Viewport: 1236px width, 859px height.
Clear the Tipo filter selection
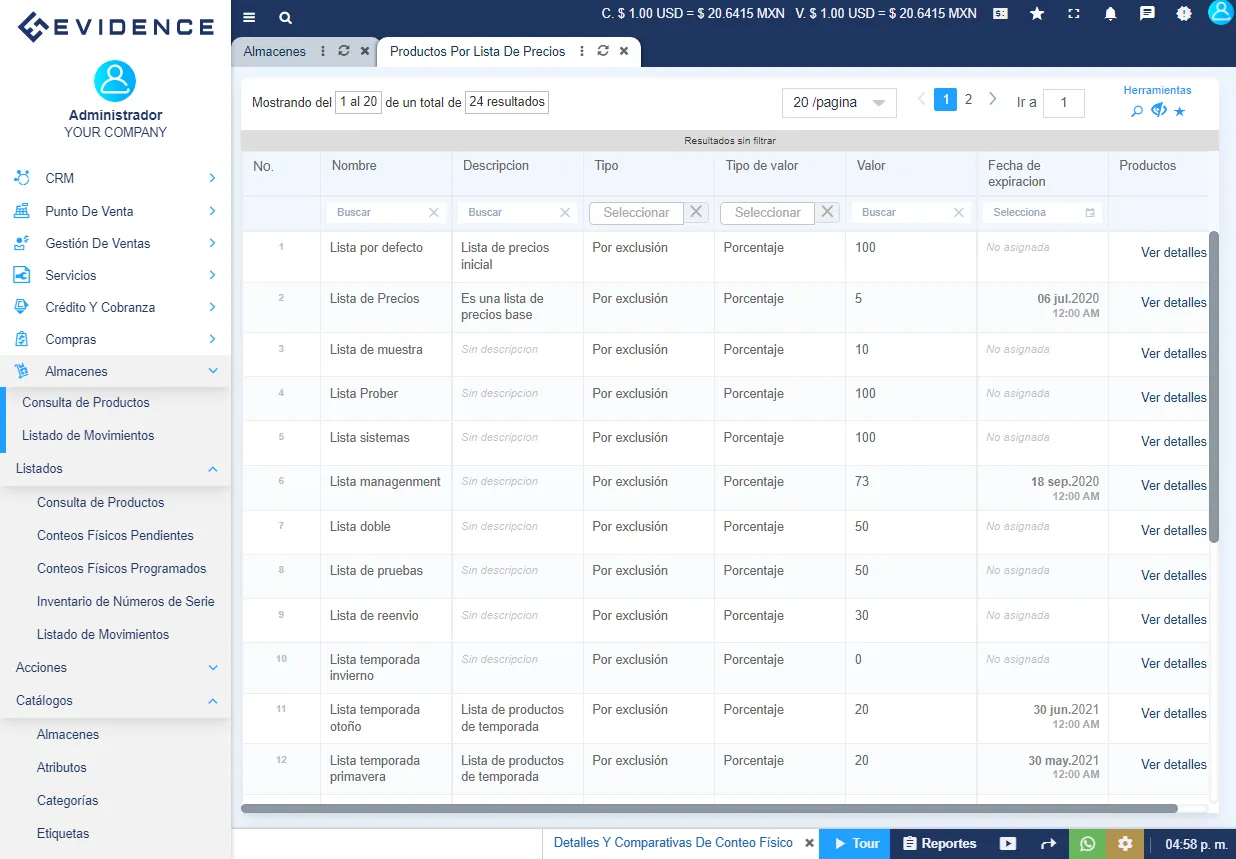click(x=697, y=212)
